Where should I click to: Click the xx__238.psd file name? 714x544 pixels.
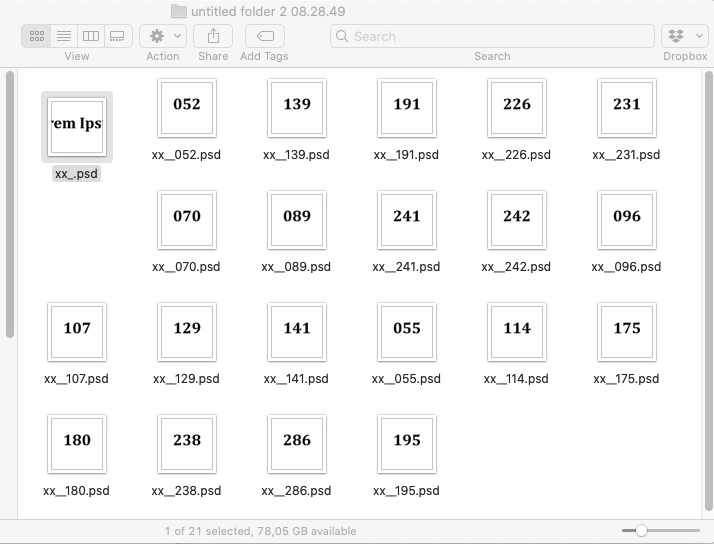pos(186,491)
